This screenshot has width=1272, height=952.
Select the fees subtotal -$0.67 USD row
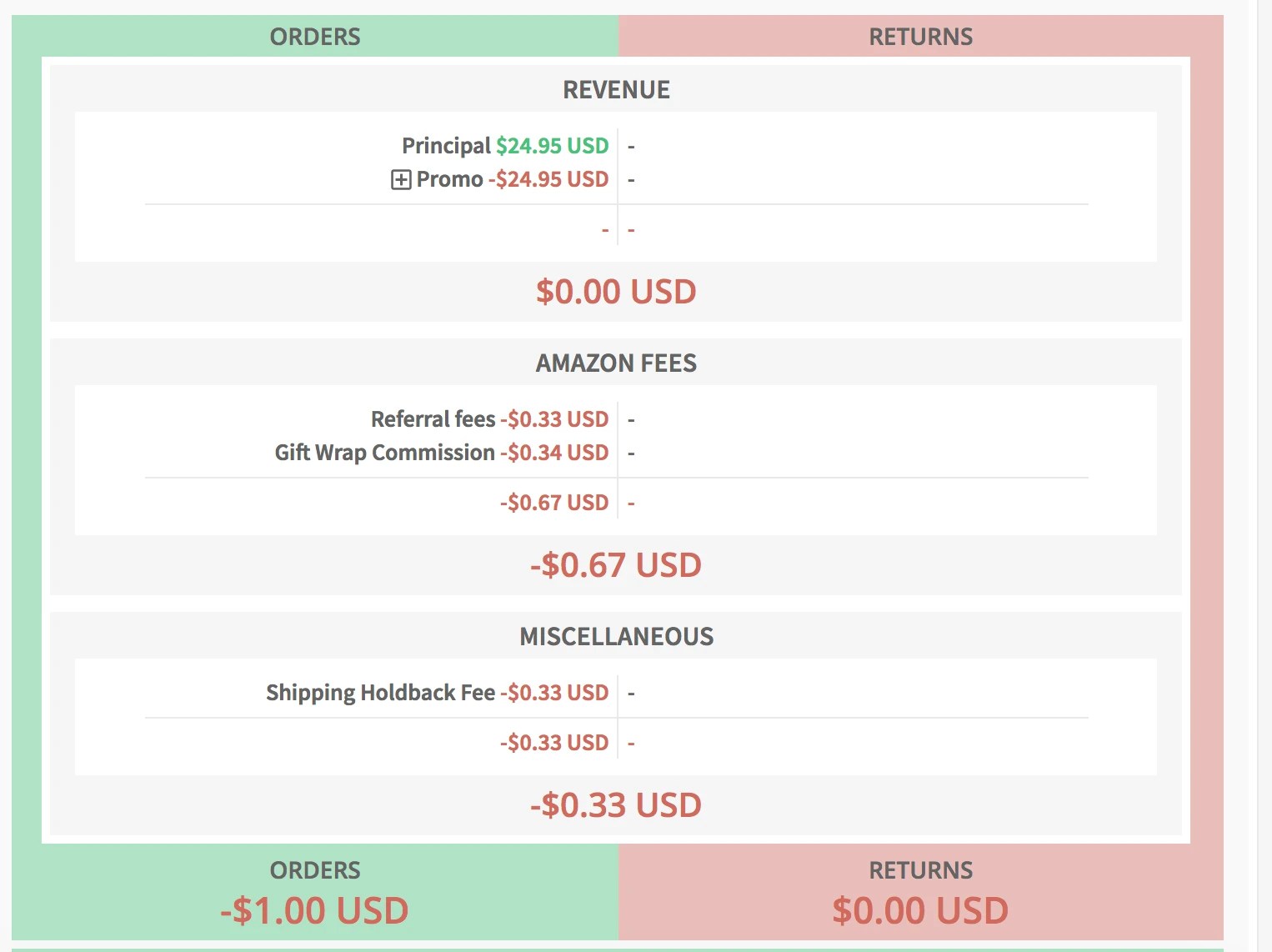click(554, 502)
